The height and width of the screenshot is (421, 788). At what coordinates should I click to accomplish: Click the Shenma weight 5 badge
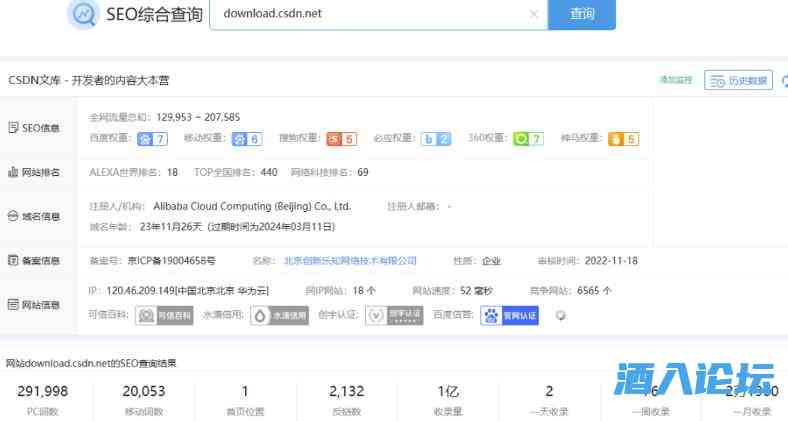pyautogui.click(x=623, y=139)
